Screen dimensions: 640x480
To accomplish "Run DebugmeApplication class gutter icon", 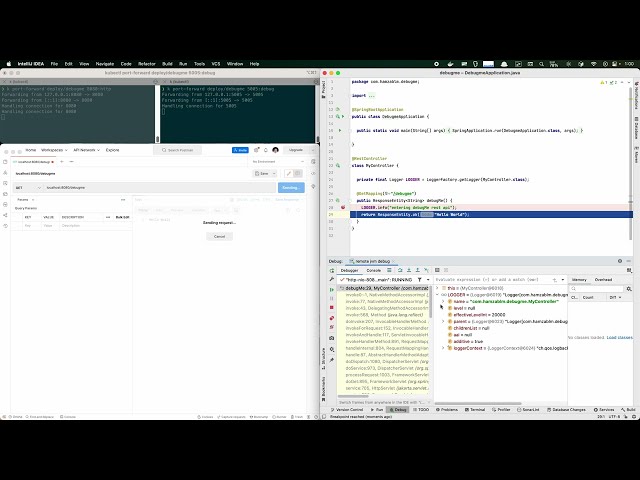I will [343, 116].
